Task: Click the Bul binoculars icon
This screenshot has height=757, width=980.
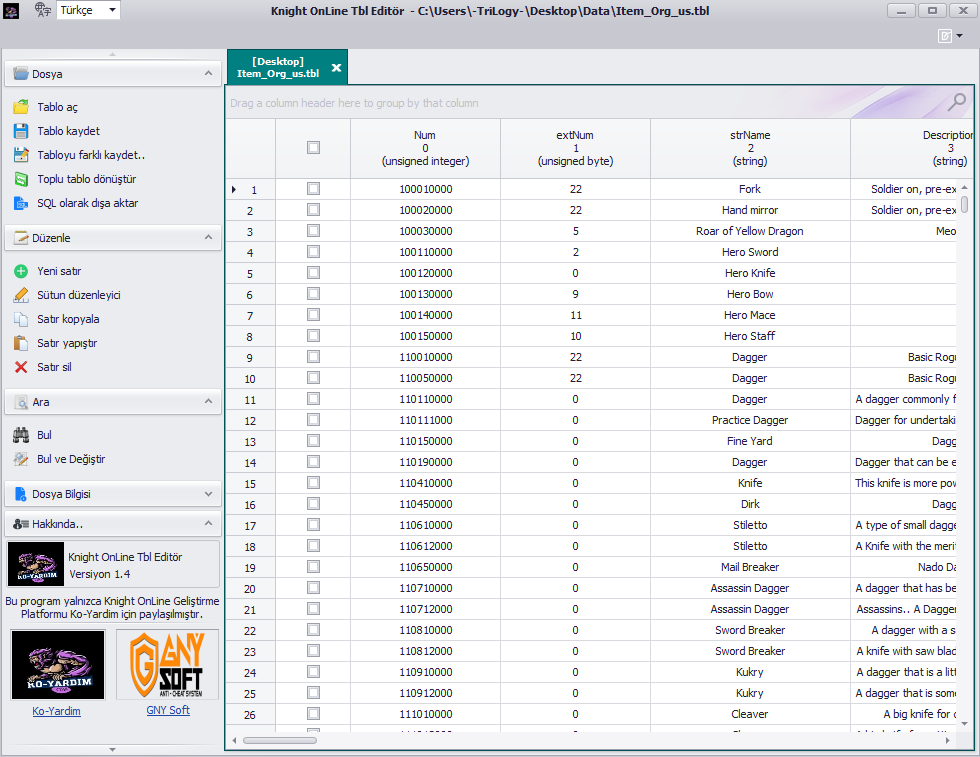Action: click(x=21, y=435)
